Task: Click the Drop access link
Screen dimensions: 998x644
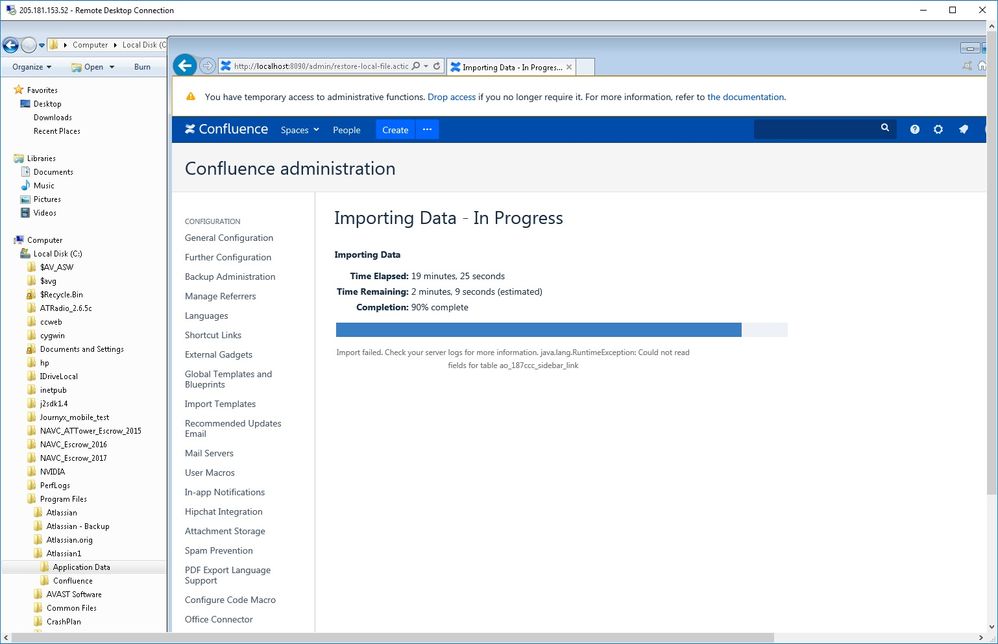Action: (x=451, y=97)
